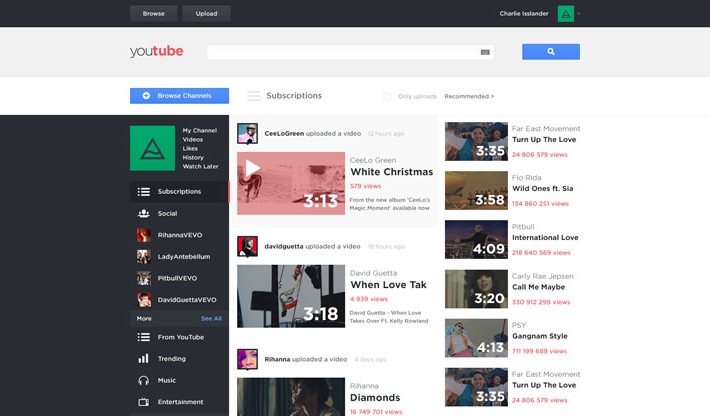Select the RihannaVEVO channel in sidebar

pos(179,235)
